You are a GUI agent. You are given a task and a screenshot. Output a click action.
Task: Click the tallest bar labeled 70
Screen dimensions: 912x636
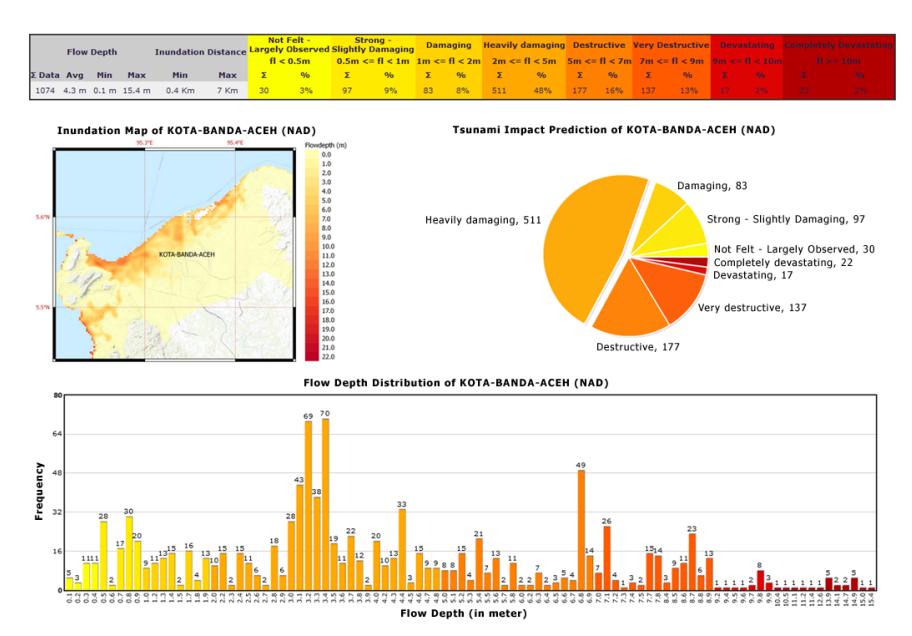coord(325,504)
